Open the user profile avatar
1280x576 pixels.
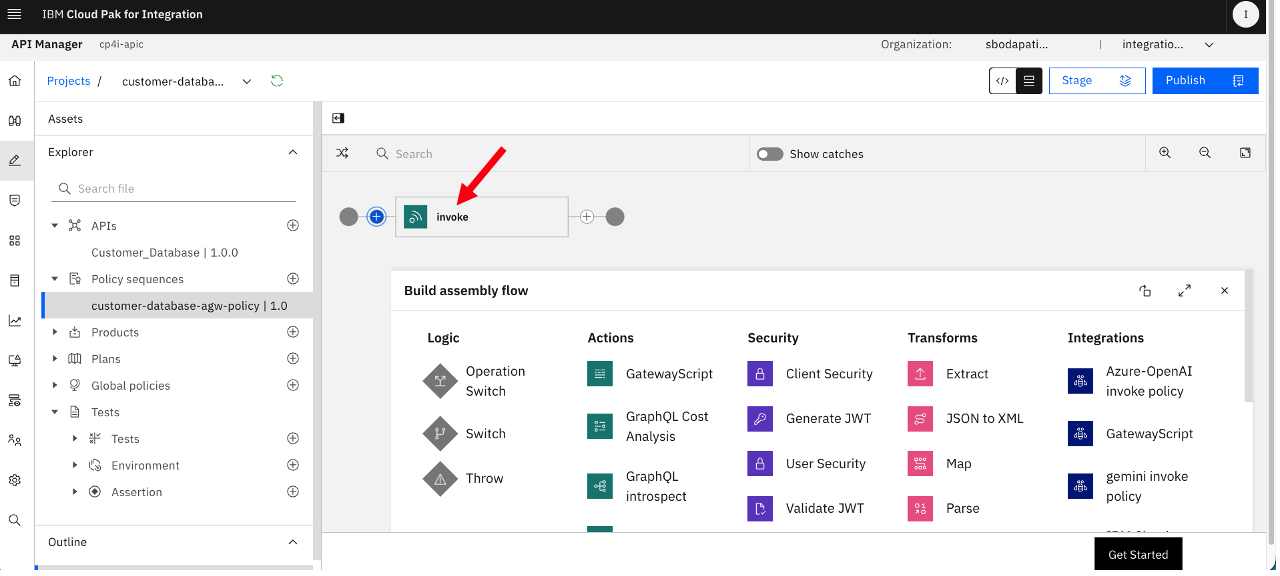click(1246, 14)
